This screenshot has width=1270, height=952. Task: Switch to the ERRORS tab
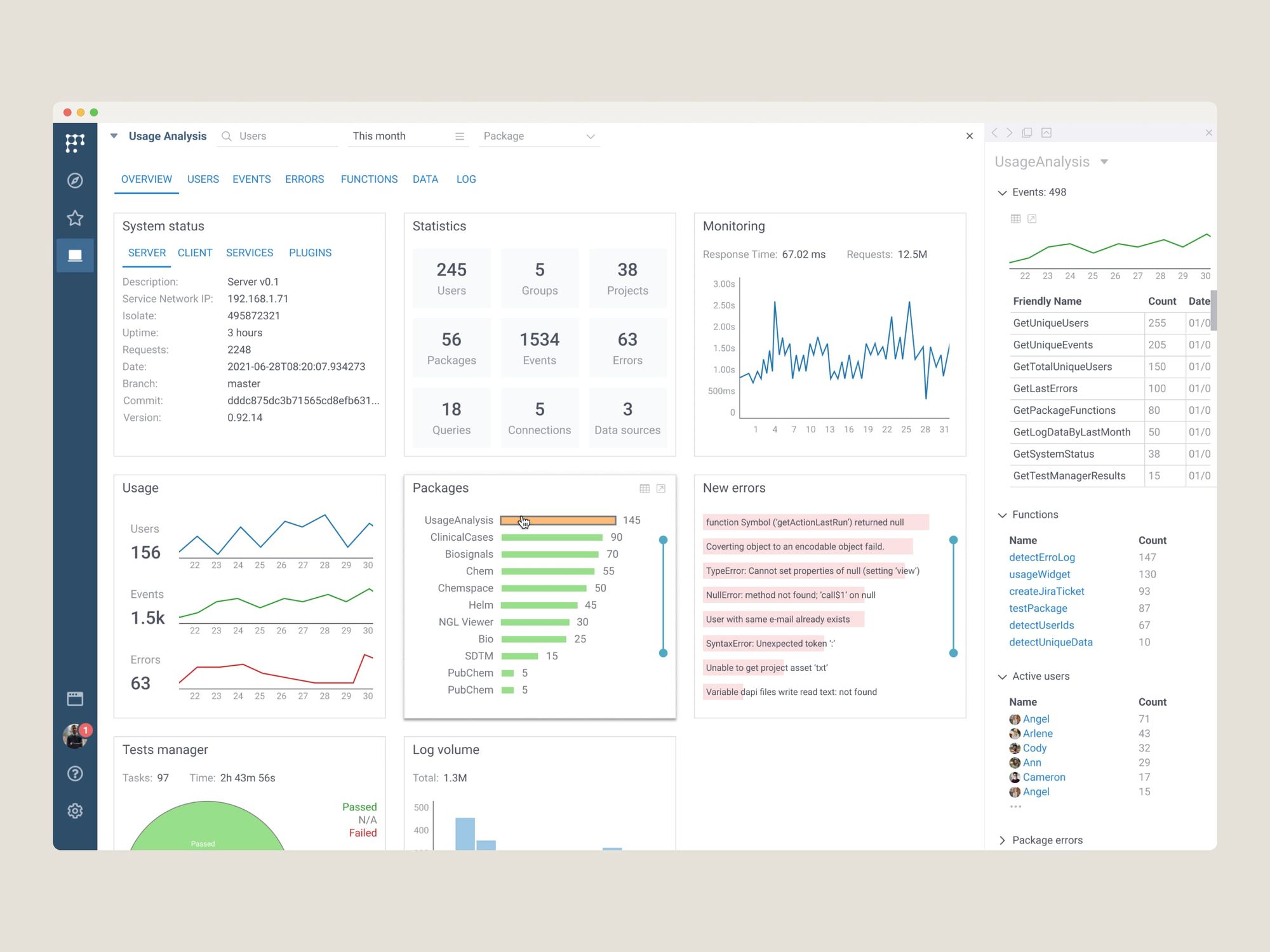pos(304,180)
